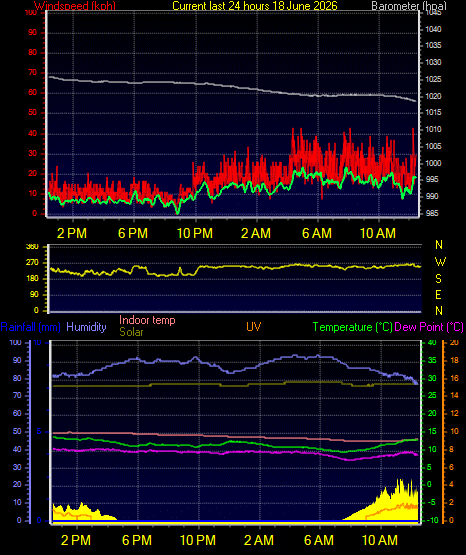Select the 995 barometer axis value

(x=433, y=179)
